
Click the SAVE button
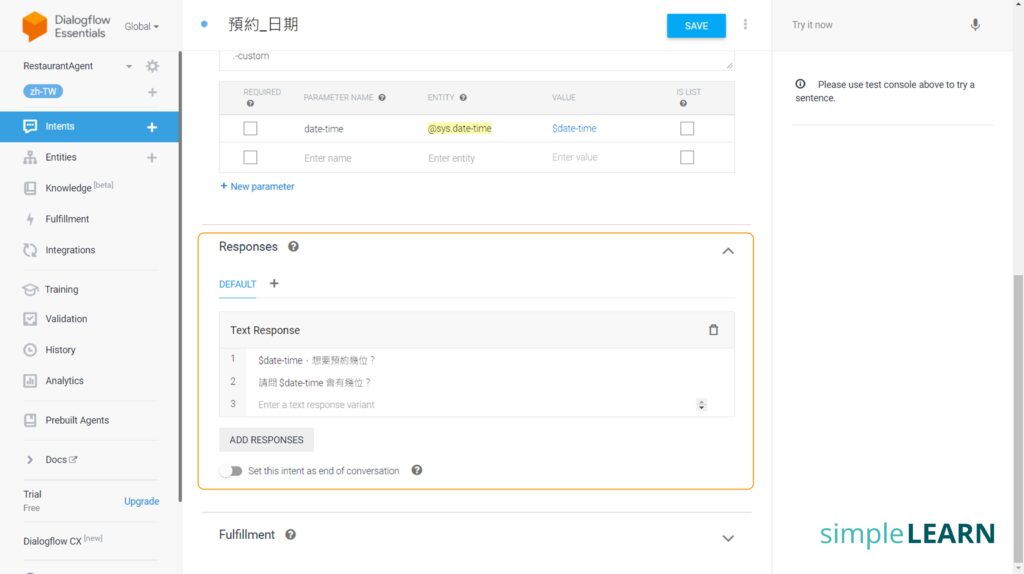point(696,26)
